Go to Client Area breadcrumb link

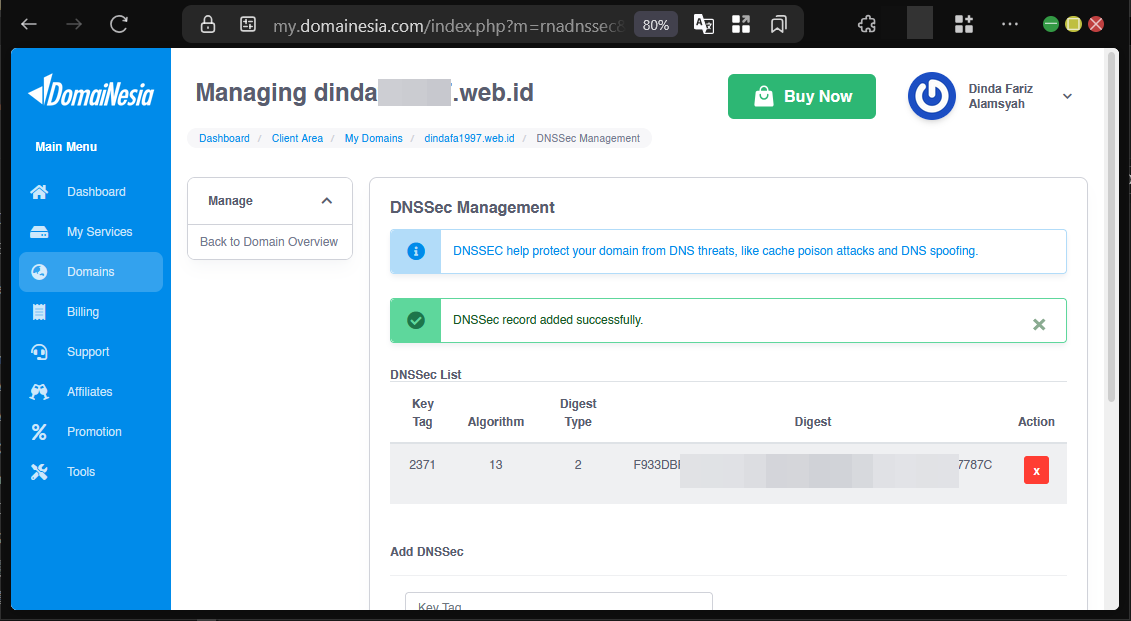pyautogui.click(x=297, y=138)
